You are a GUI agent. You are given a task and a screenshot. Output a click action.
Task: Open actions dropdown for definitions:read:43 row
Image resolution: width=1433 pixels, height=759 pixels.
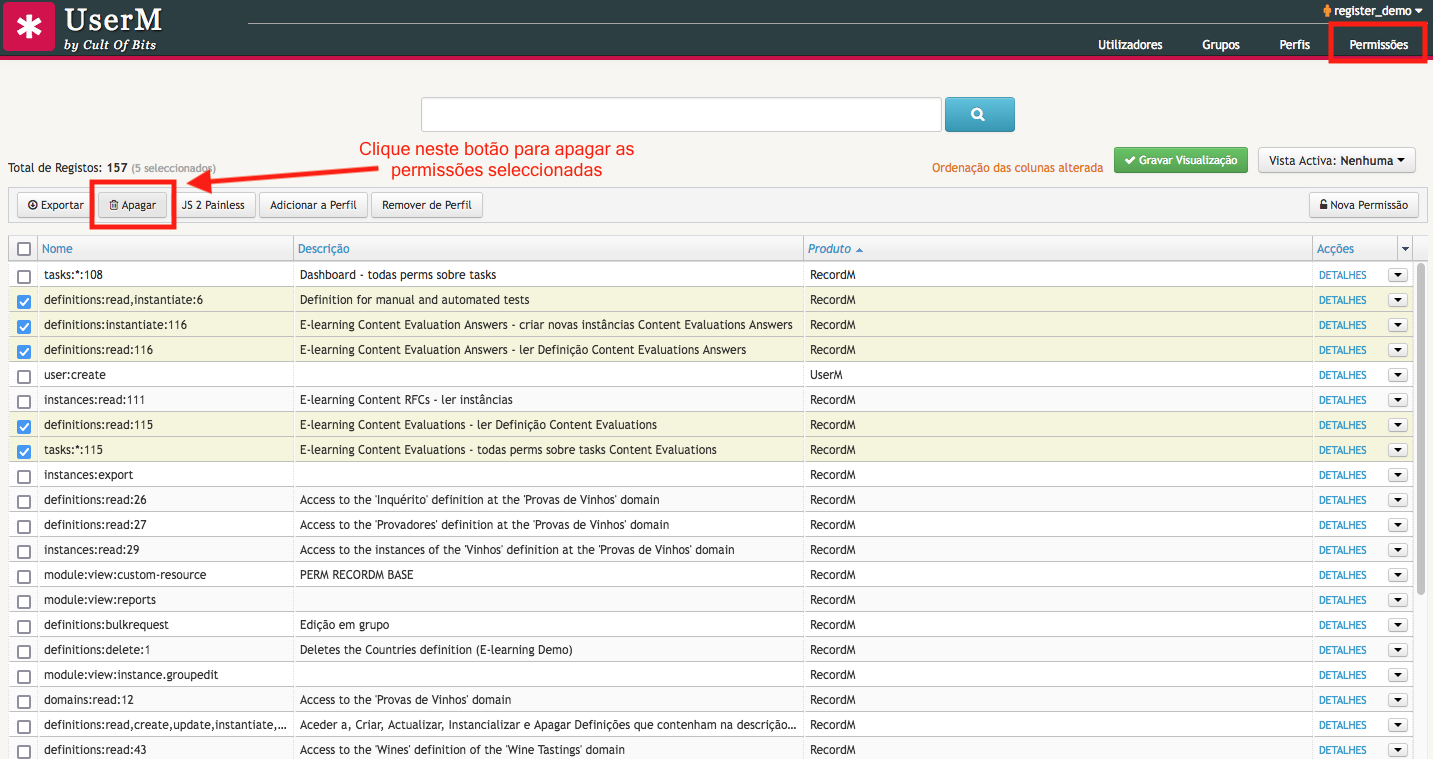click(1397, 750)
